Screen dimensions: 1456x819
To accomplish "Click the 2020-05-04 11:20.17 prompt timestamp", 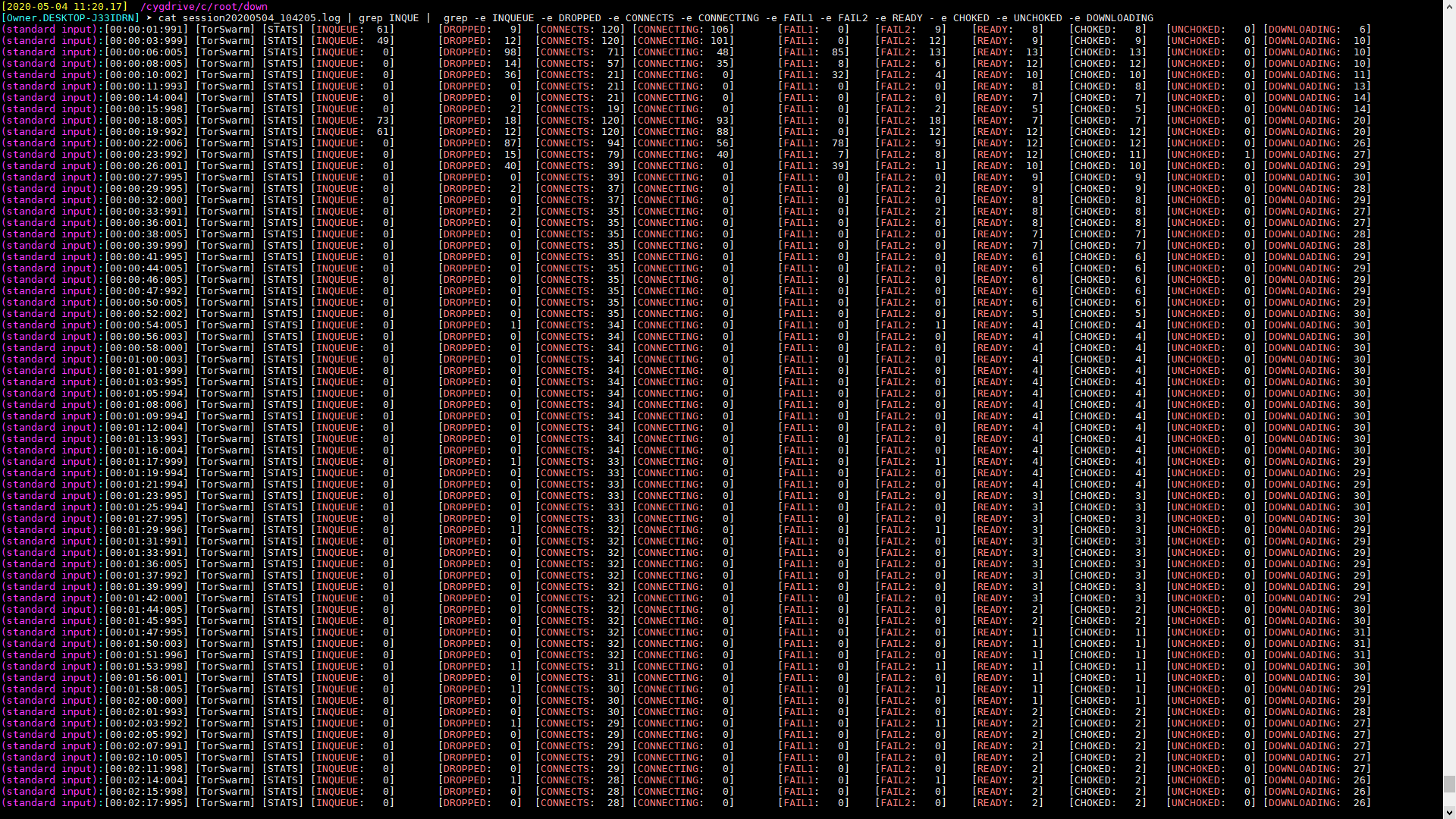I will (64, 7).
